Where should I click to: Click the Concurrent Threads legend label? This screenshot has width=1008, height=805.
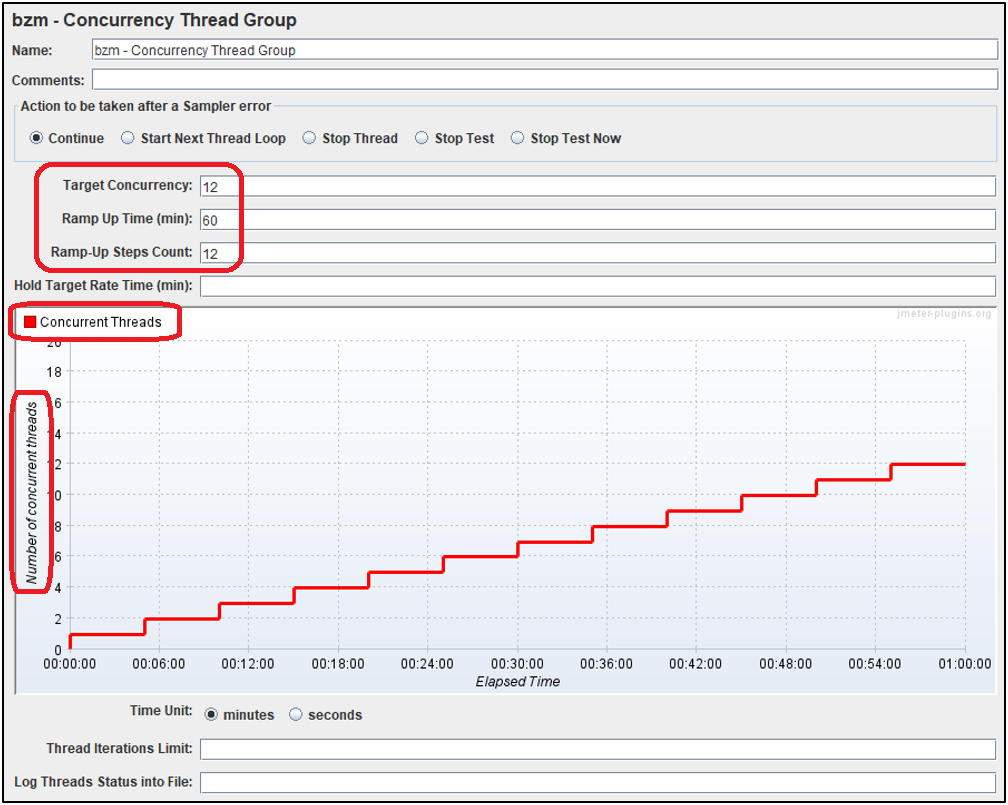101,322
